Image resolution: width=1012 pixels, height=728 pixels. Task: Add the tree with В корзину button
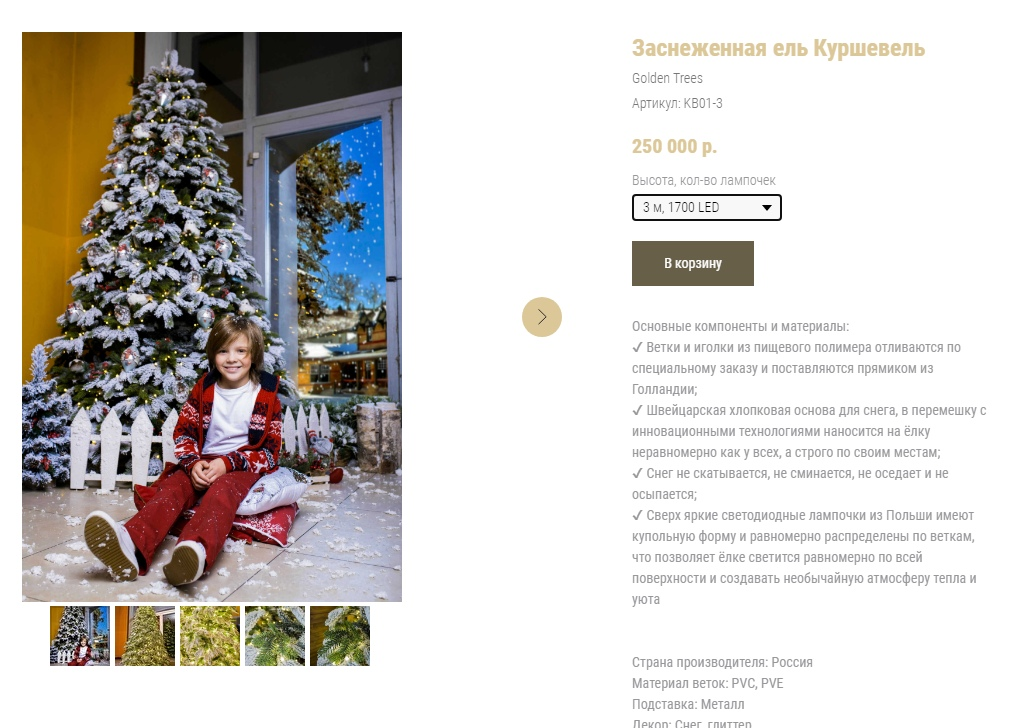tap(693, 263)
